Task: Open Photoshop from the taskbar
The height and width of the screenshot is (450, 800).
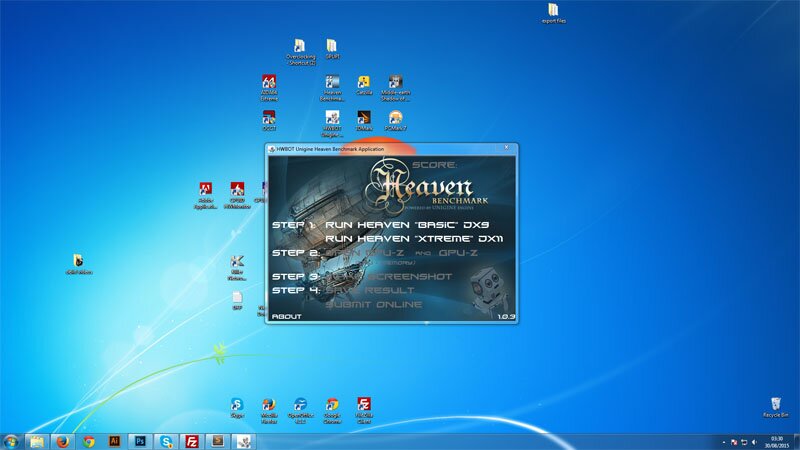Action: pos(140,441)
